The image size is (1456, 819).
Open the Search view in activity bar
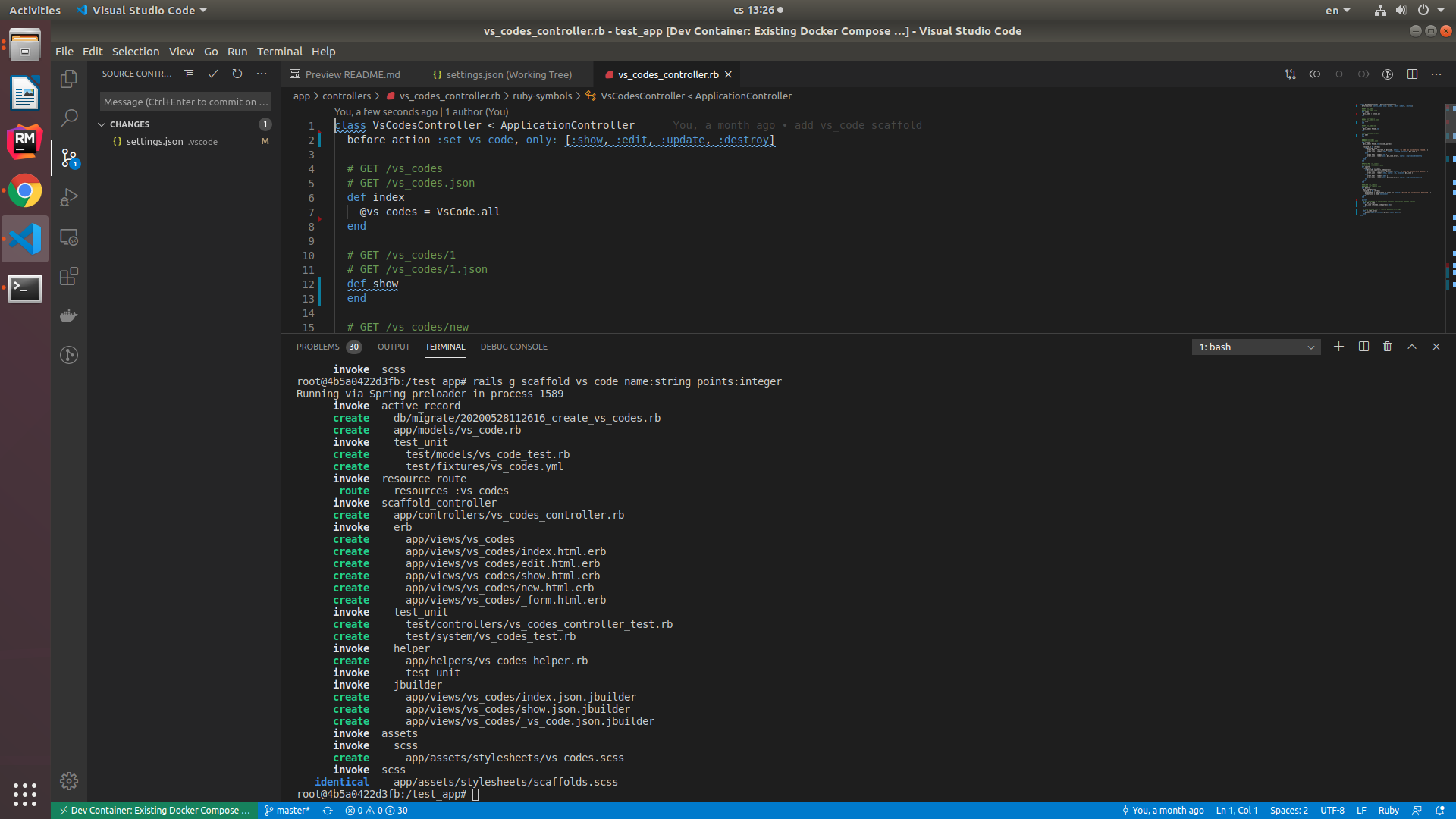[69, 118]
